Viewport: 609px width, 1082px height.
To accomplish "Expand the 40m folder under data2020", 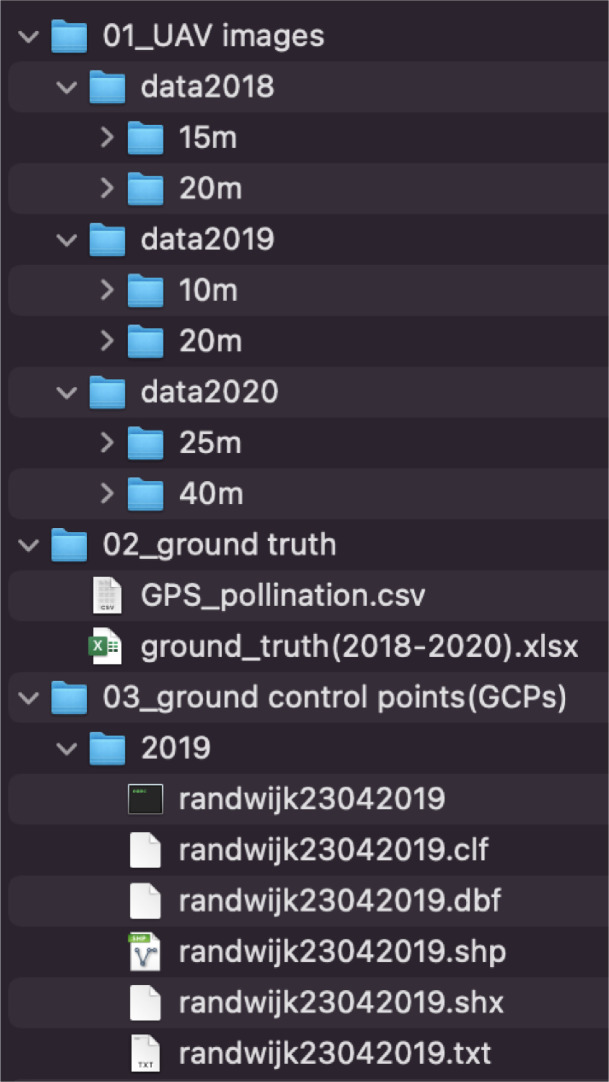I will click(108, 494).
